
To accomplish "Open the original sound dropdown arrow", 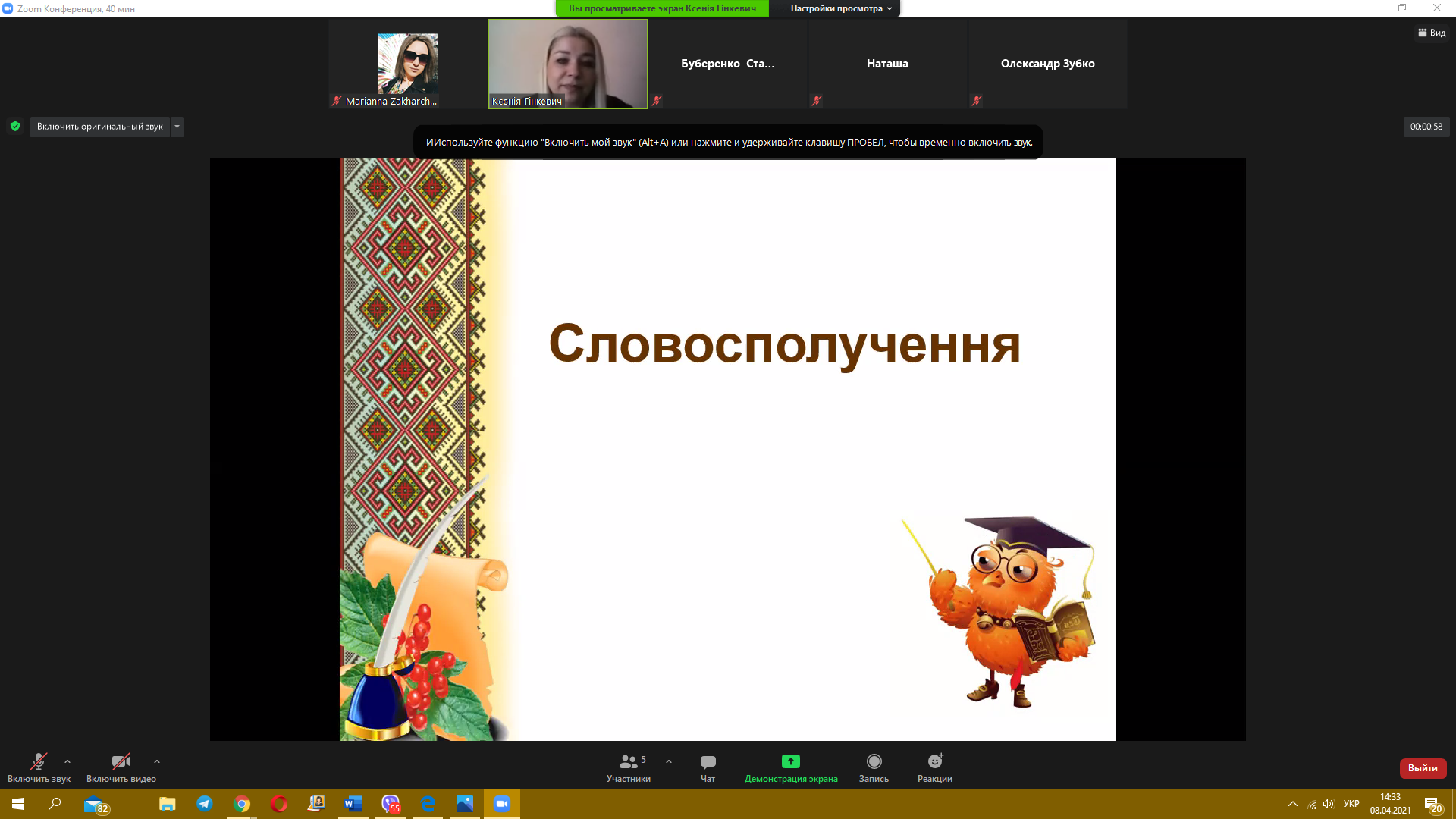I will click(x=177, y=127).
